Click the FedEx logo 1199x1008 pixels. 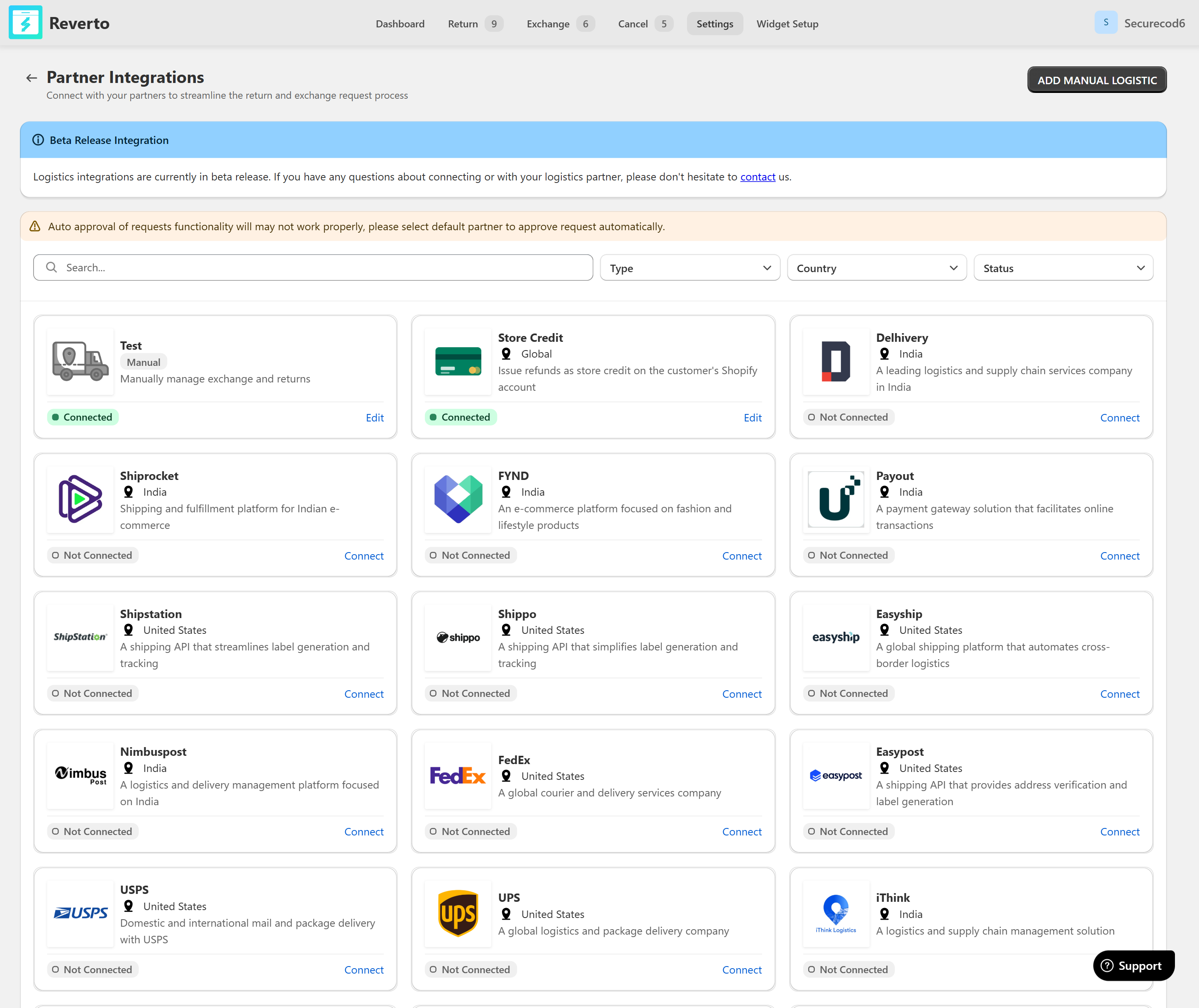click(458, 775)
